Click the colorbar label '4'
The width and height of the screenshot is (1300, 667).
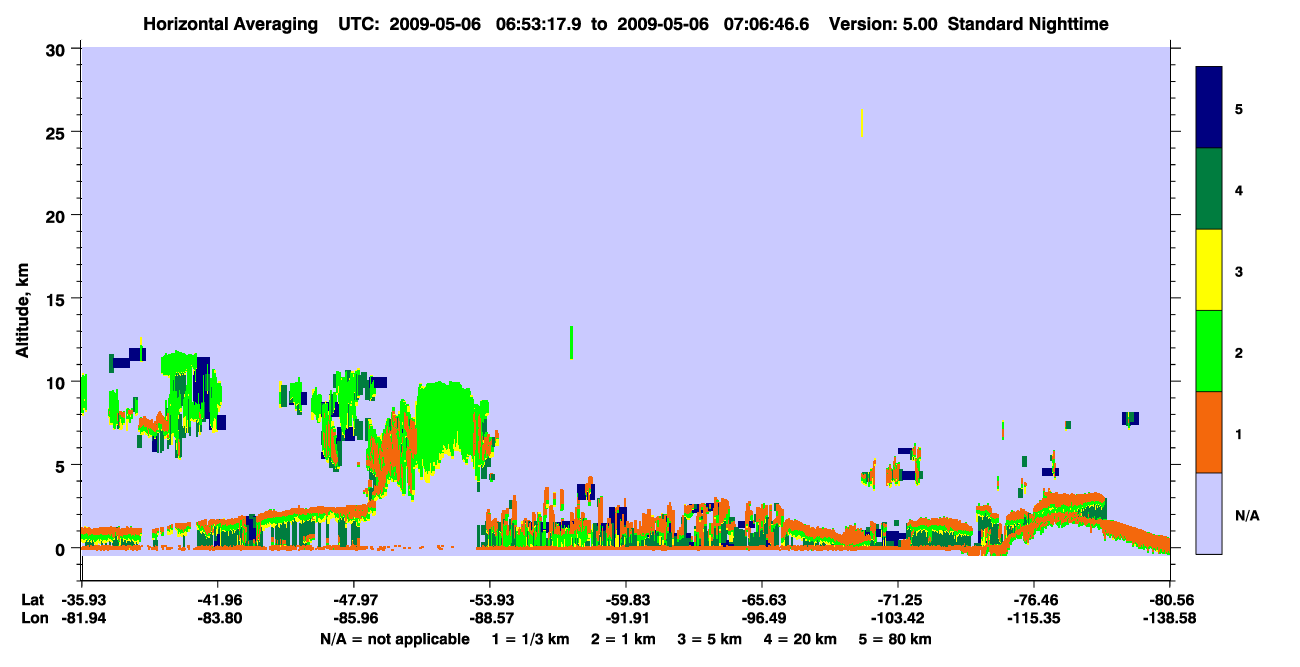(1239, 189)
